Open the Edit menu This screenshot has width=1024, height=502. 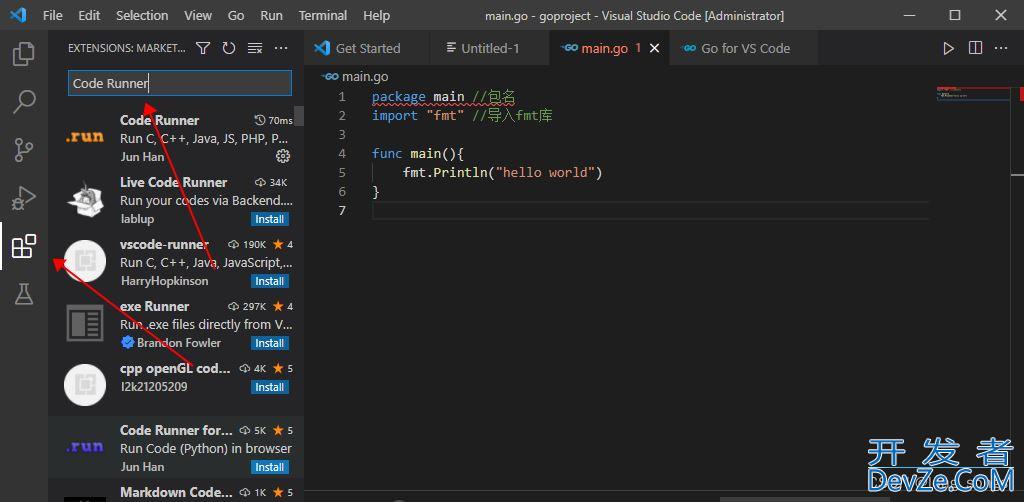[89, 15]
